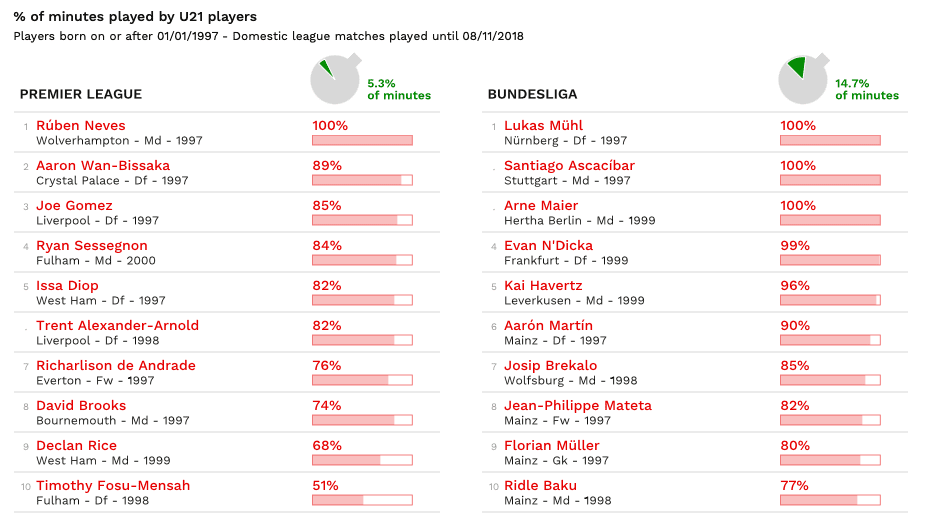Select Jean-Philippe Mateta's name

tap(578, 406)
